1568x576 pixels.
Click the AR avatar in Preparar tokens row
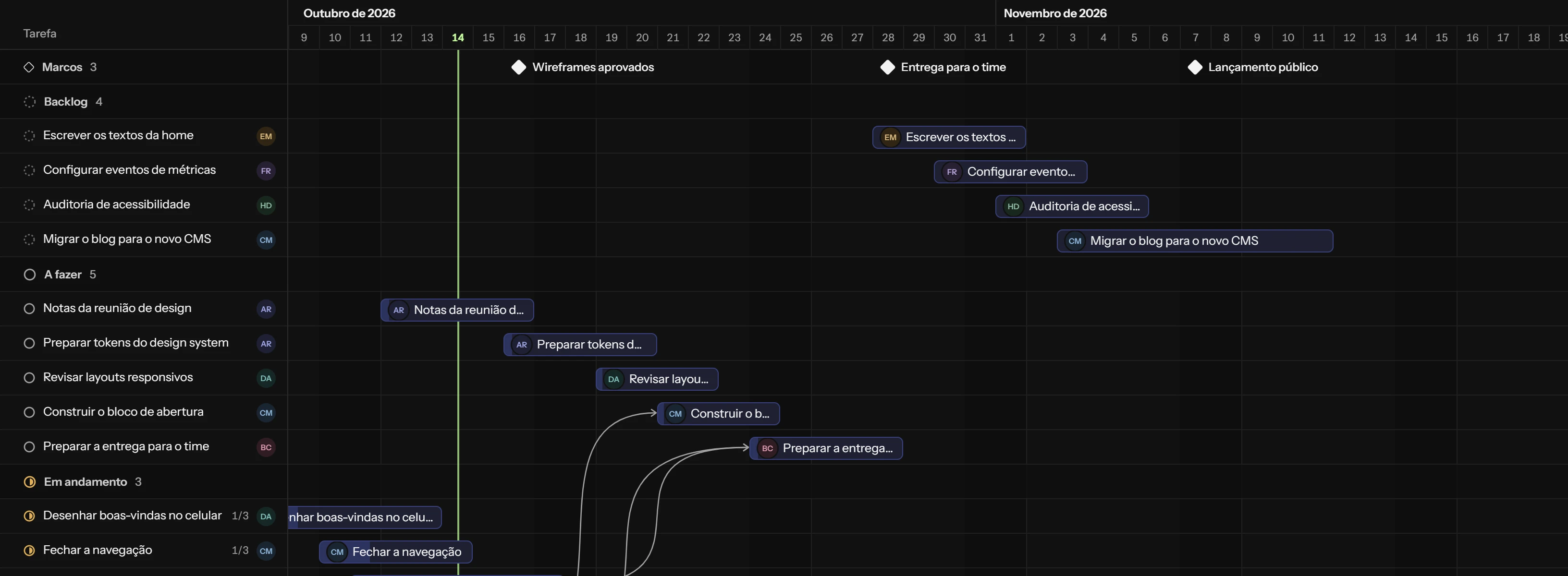pyautogui.click(x=266, y=344)
